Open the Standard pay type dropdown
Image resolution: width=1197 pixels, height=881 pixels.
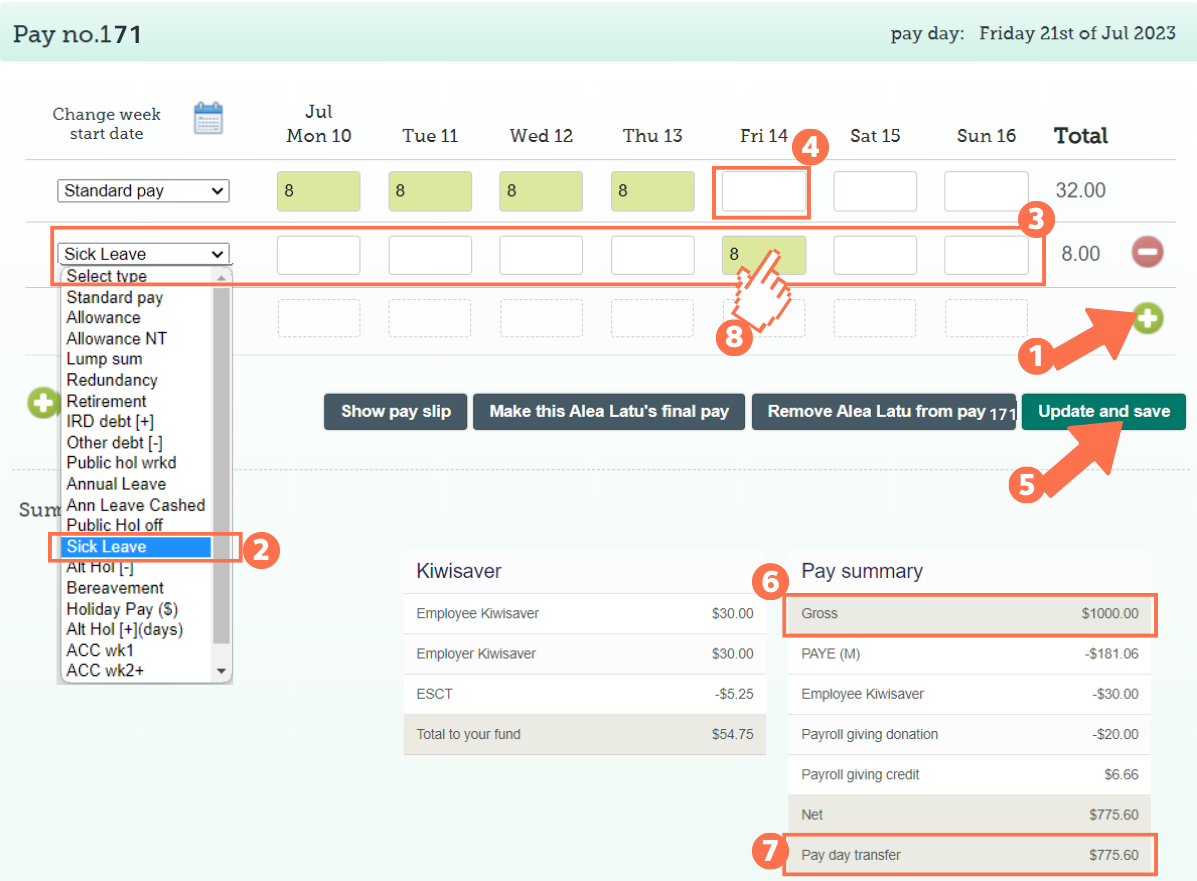coord(142,190)
